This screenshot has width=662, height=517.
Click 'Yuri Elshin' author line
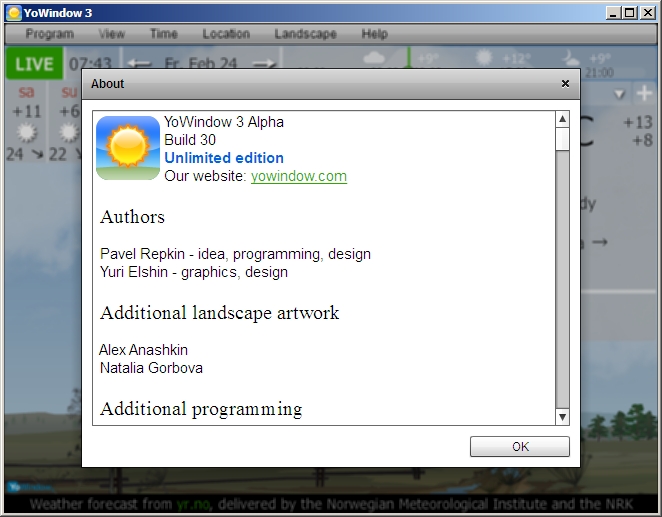[x=194, y=272]
